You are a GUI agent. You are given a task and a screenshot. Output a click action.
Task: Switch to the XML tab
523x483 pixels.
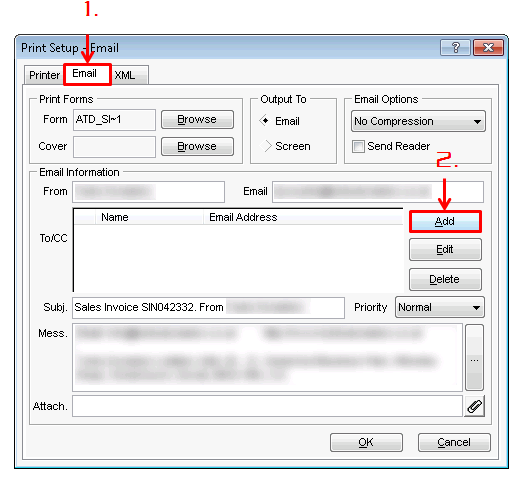point(125,75)
